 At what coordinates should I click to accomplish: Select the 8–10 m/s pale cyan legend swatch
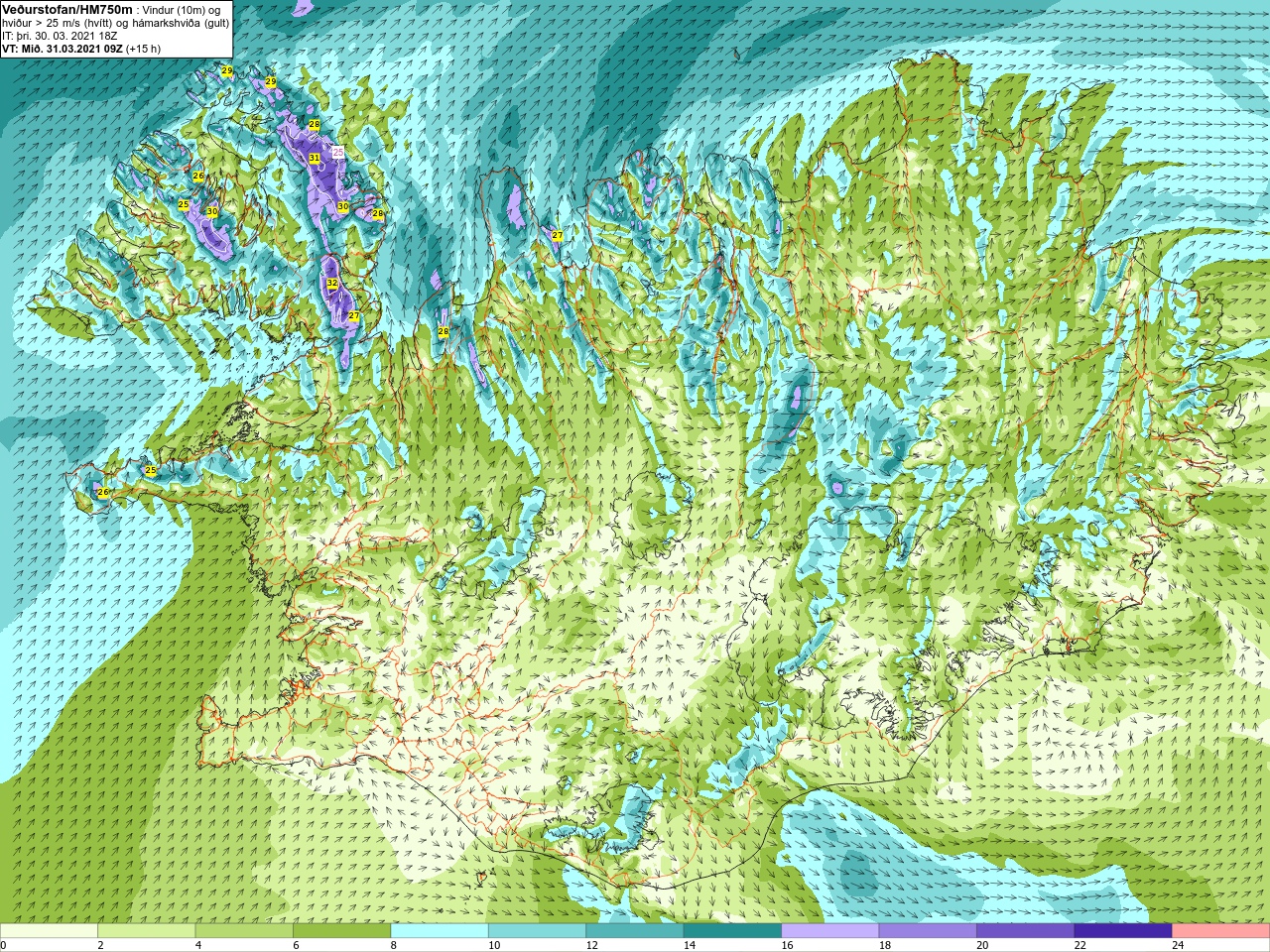pyautogui.click(x=440, y=931)
